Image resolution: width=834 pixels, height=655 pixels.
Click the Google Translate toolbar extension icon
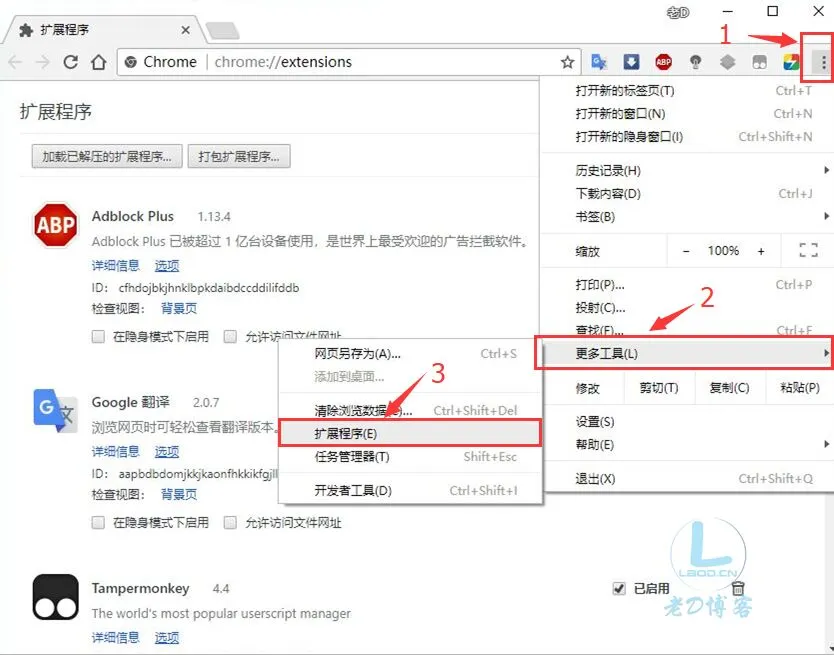599,62
